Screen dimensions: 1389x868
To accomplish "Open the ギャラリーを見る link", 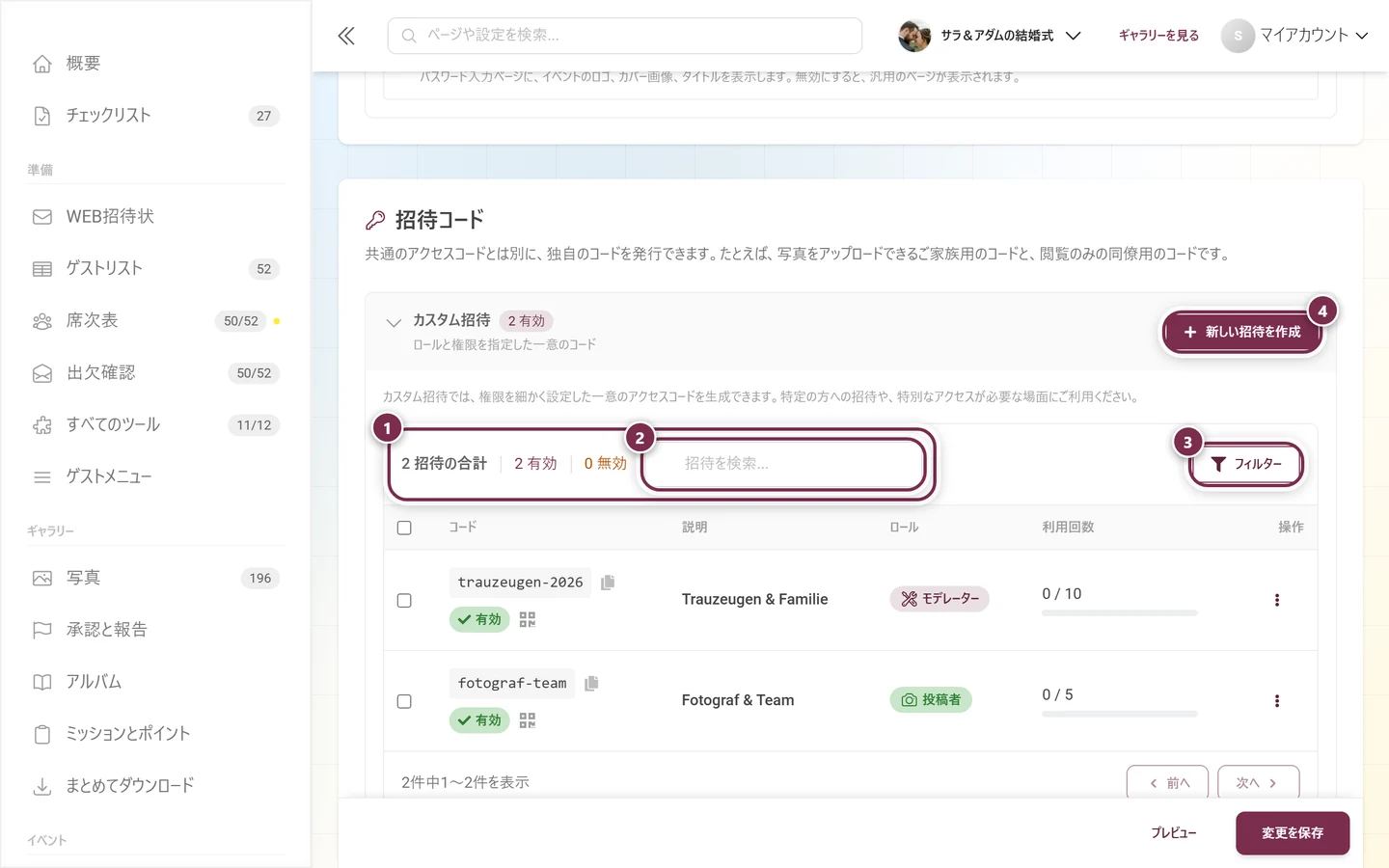I will point(1158,36).
